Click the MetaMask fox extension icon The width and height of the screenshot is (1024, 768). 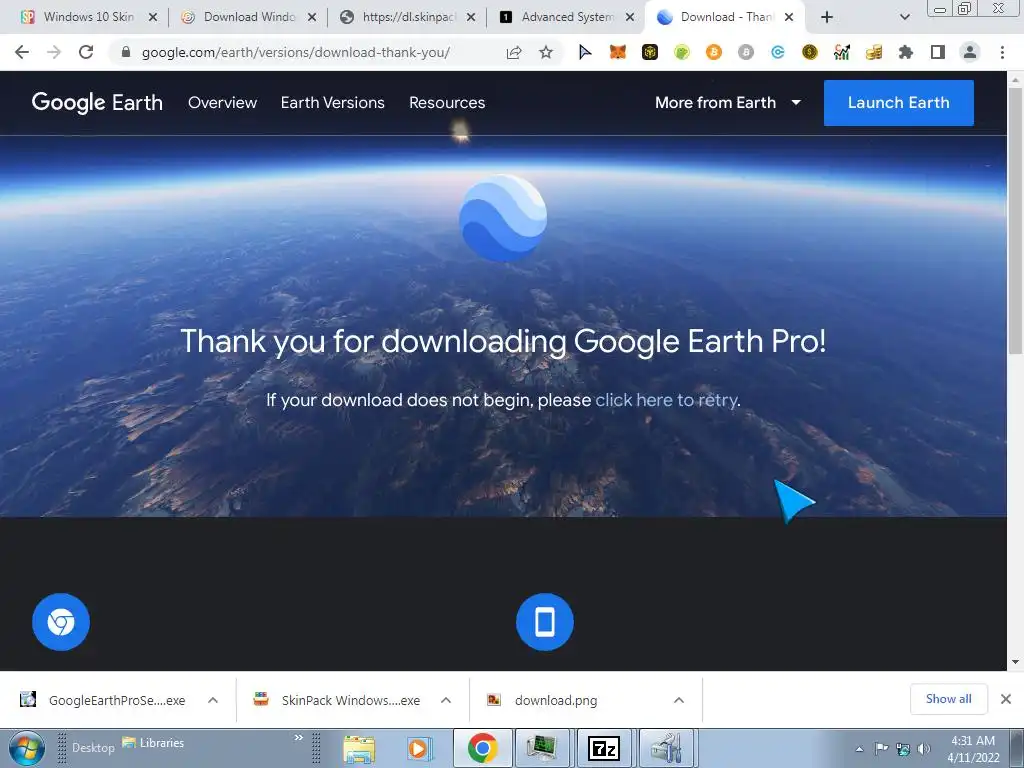tap(617, 52)
